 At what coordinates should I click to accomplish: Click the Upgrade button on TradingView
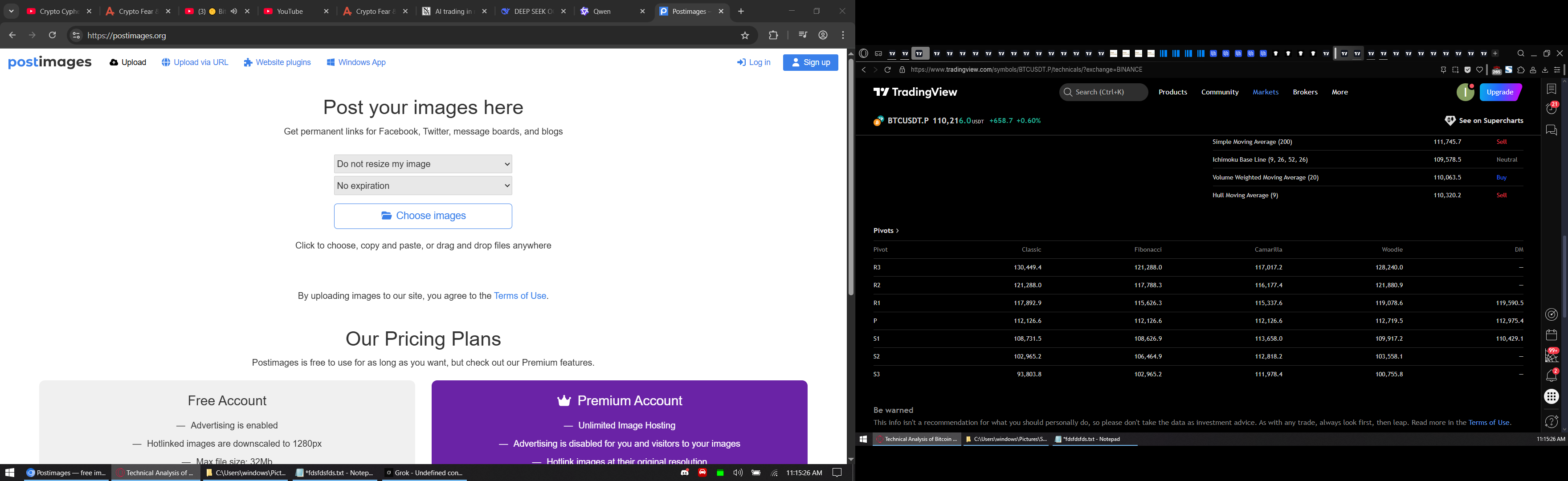1500,93
